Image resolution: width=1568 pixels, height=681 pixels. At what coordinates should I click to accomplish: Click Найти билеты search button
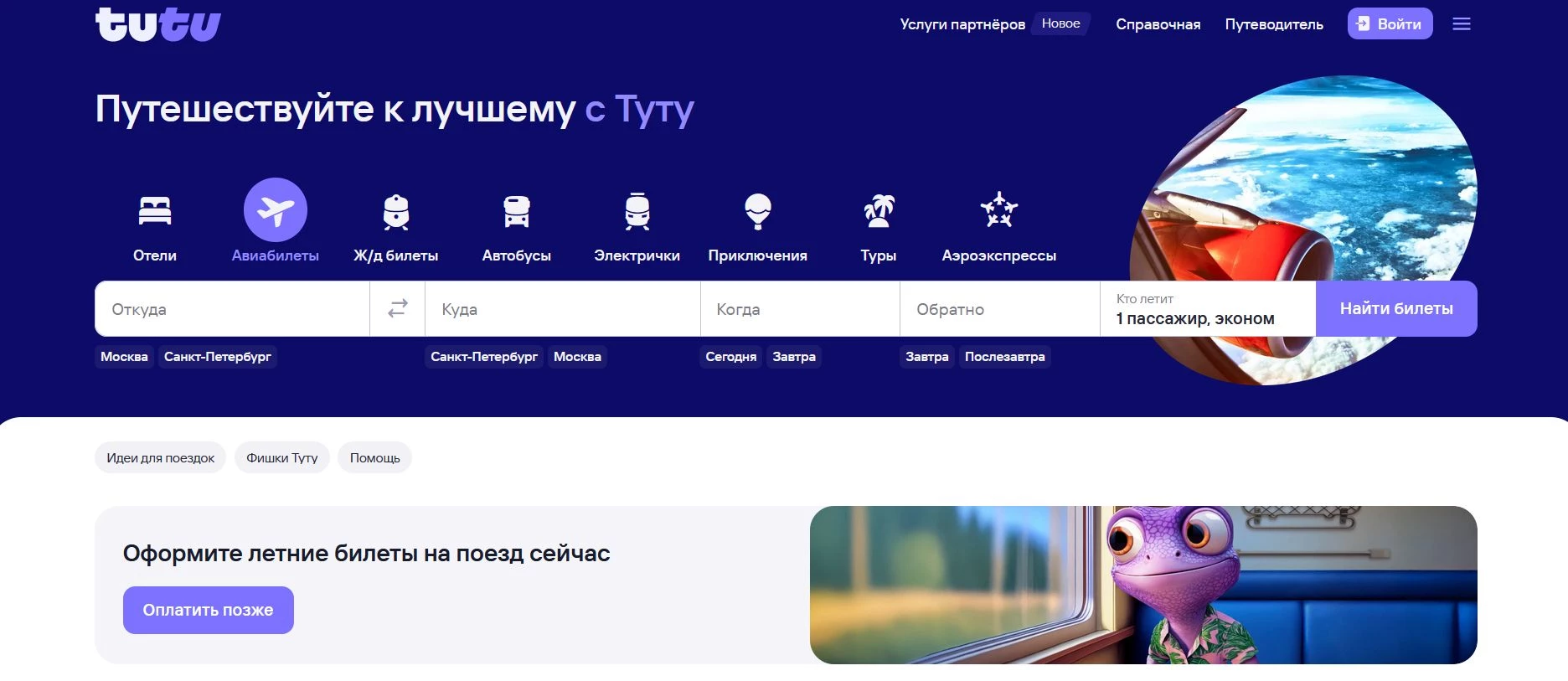pyautogui.click(x=1396, y=308)
